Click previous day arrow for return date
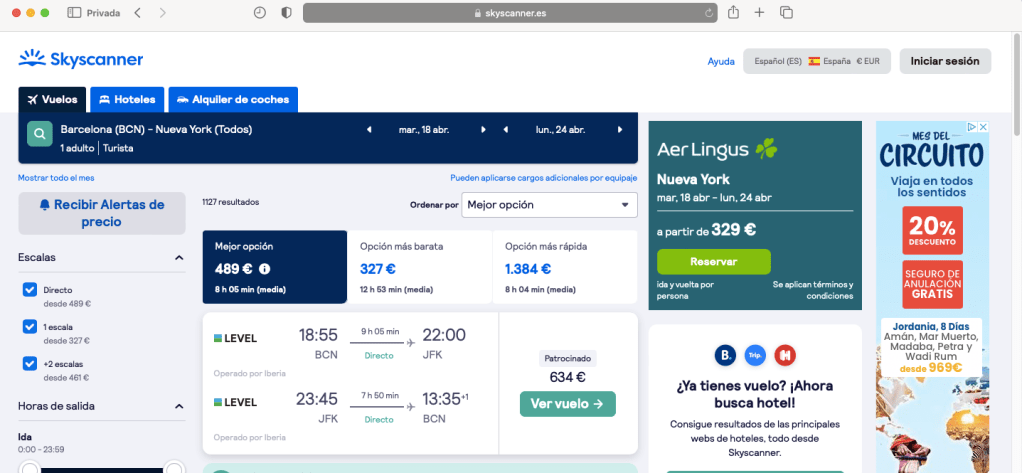This screenshot has height=473, width=1022. pyautogui.click(x=506, y=129)
